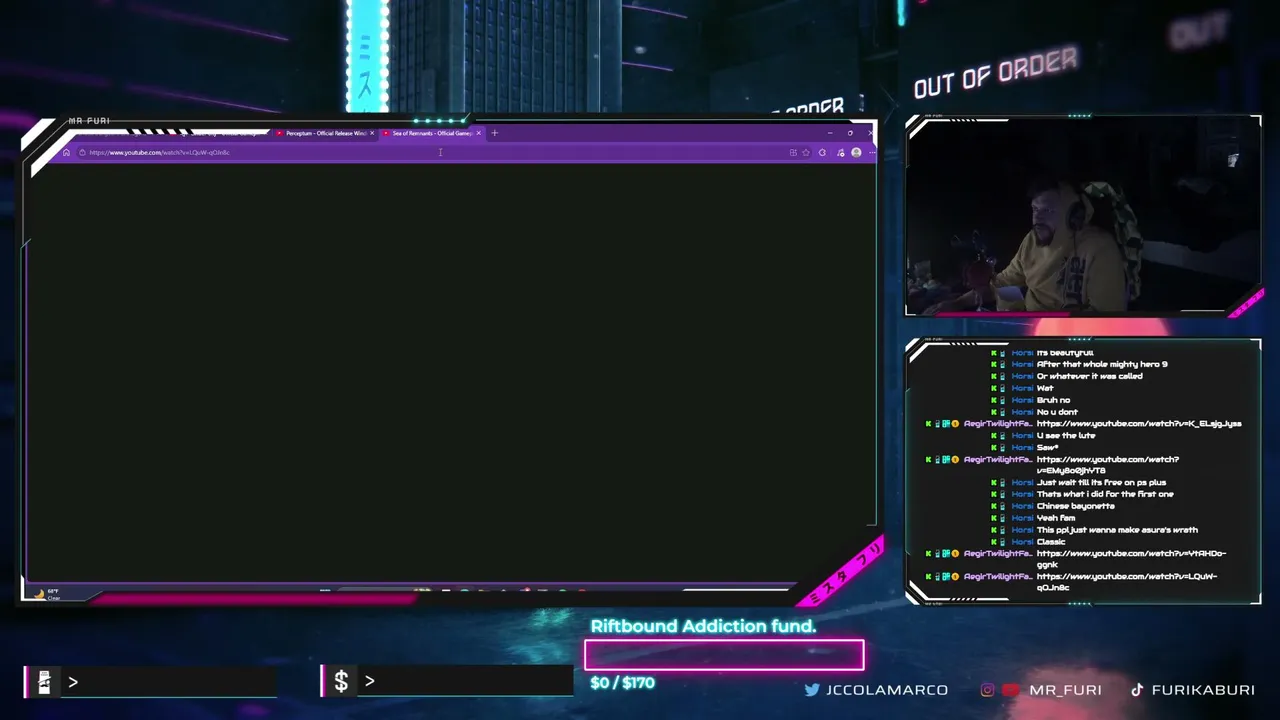This screenshot has width=1280, height=720.
Task: Click the webcam feed thumbnail
Action: click(x=1083, y=216)
